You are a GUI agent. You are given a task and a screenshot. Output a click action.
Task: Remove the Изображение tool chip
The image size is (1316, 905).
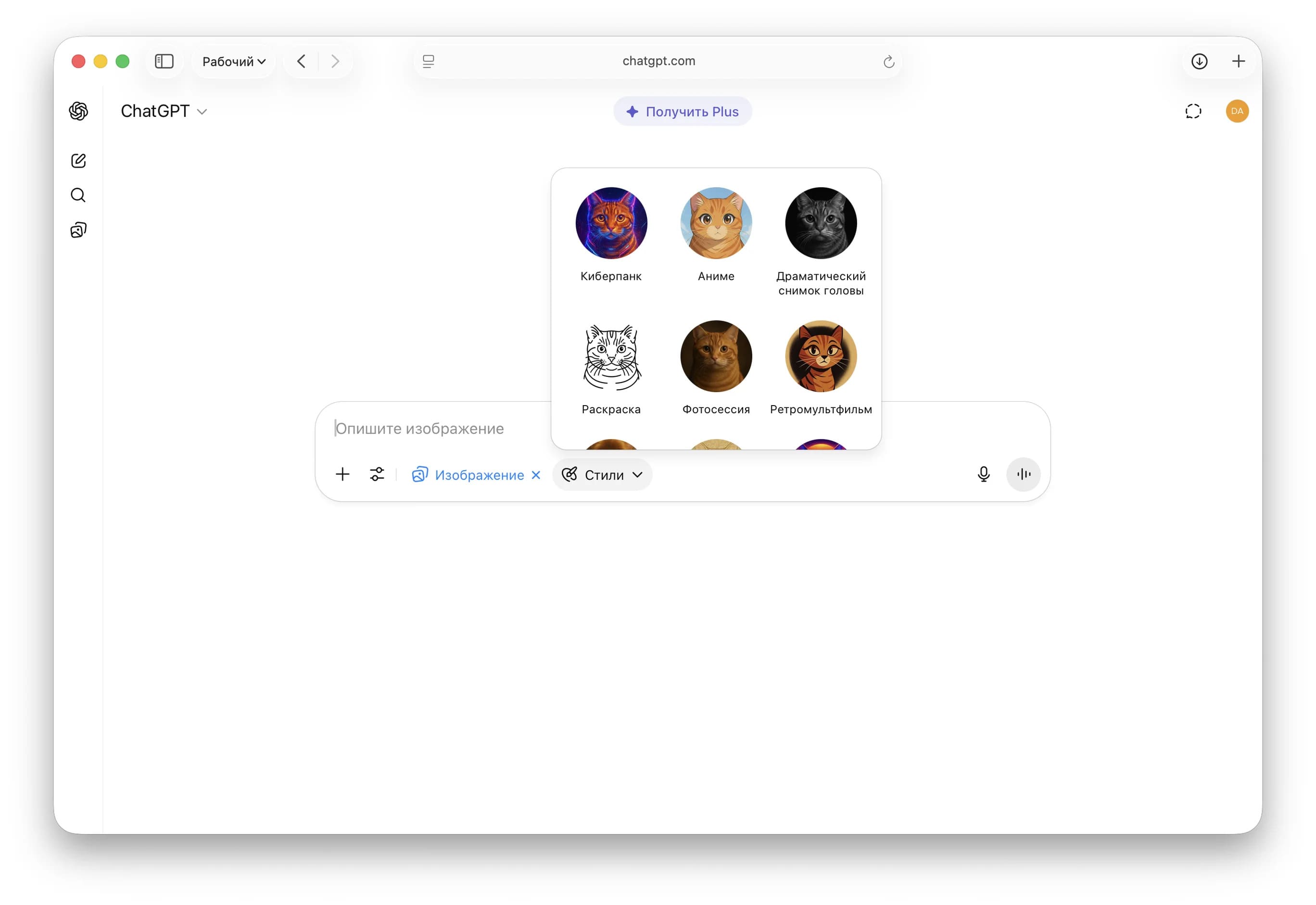point(535,475)
